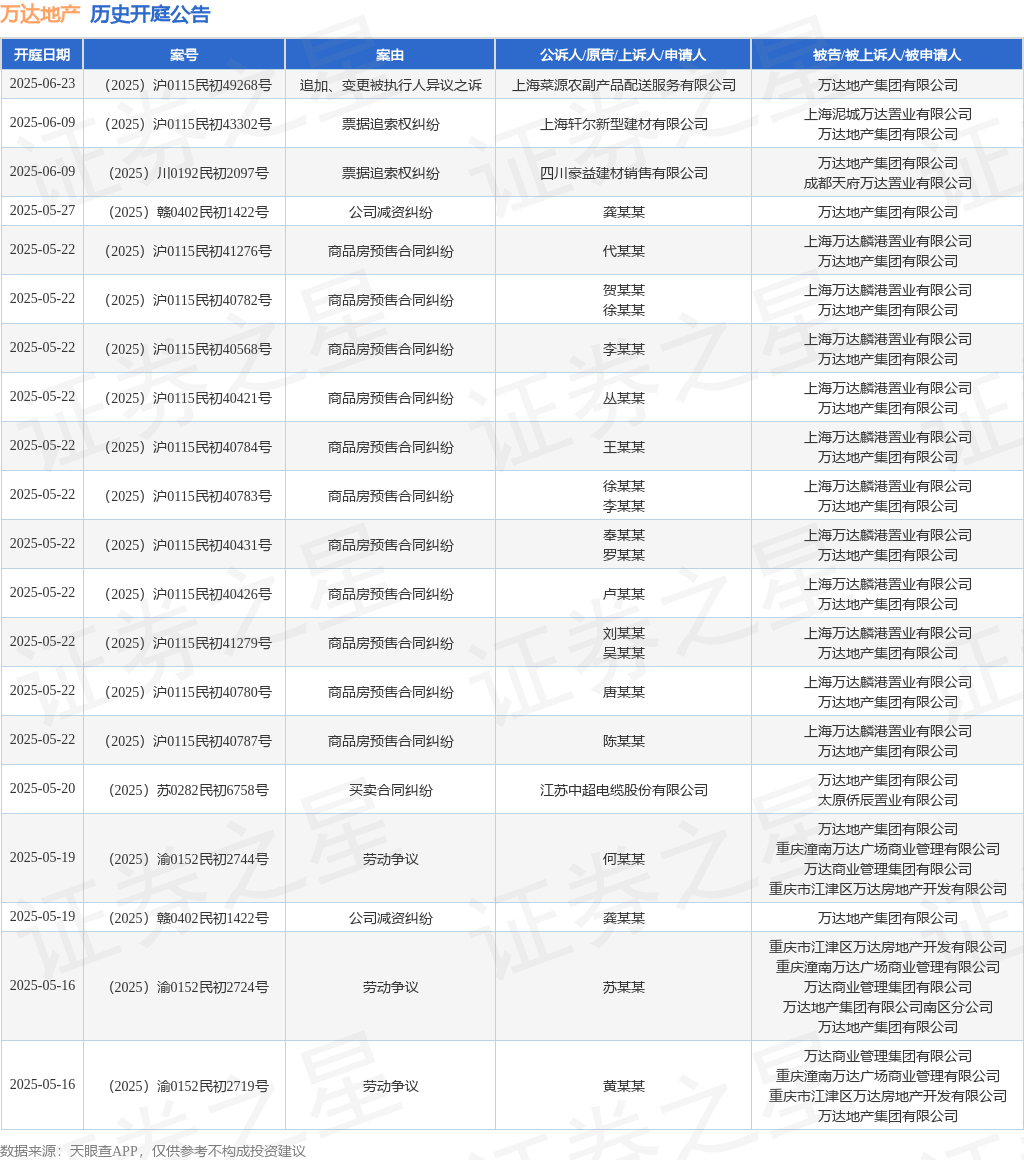Click plaintiff 代某某
Viewport: 1024px width, 1160px height.
click(x=623, y=252)
